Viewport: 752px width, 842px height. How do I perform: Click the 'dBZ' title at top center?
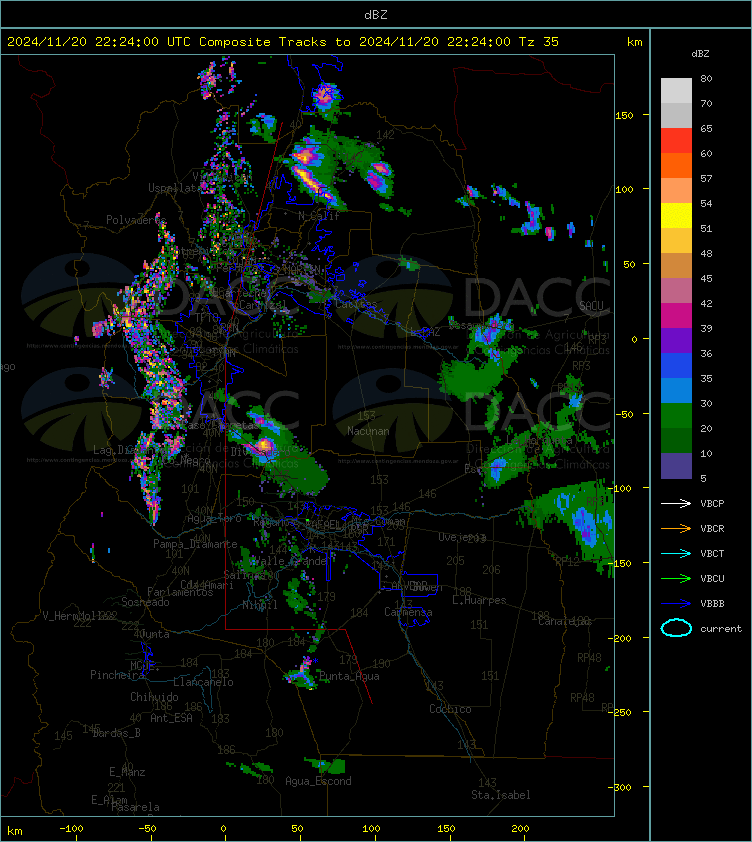click(x=375, y=15)
